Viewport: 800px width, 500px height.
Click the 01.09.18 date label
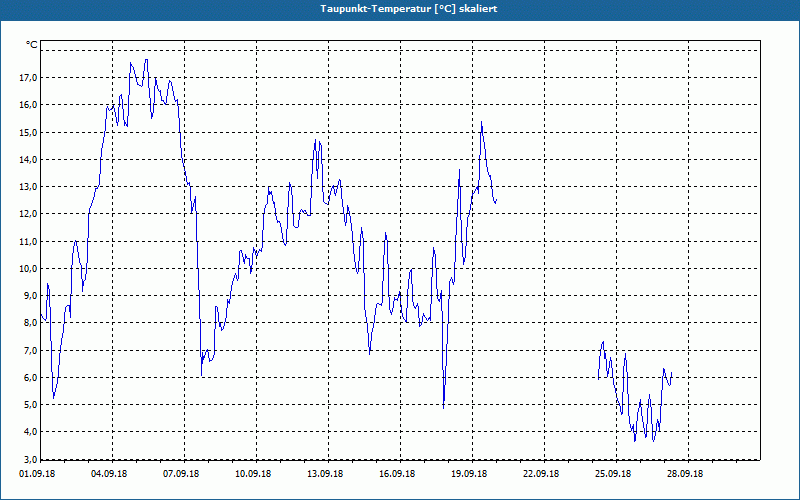(x=37, y=473)
